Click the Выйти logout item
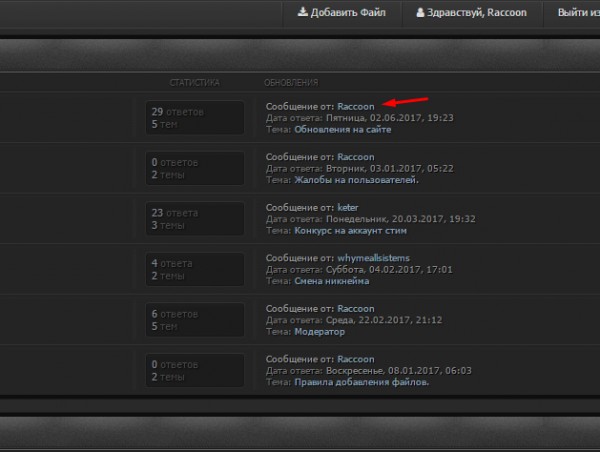Screen dimensions: 600x452 [578, 13]
